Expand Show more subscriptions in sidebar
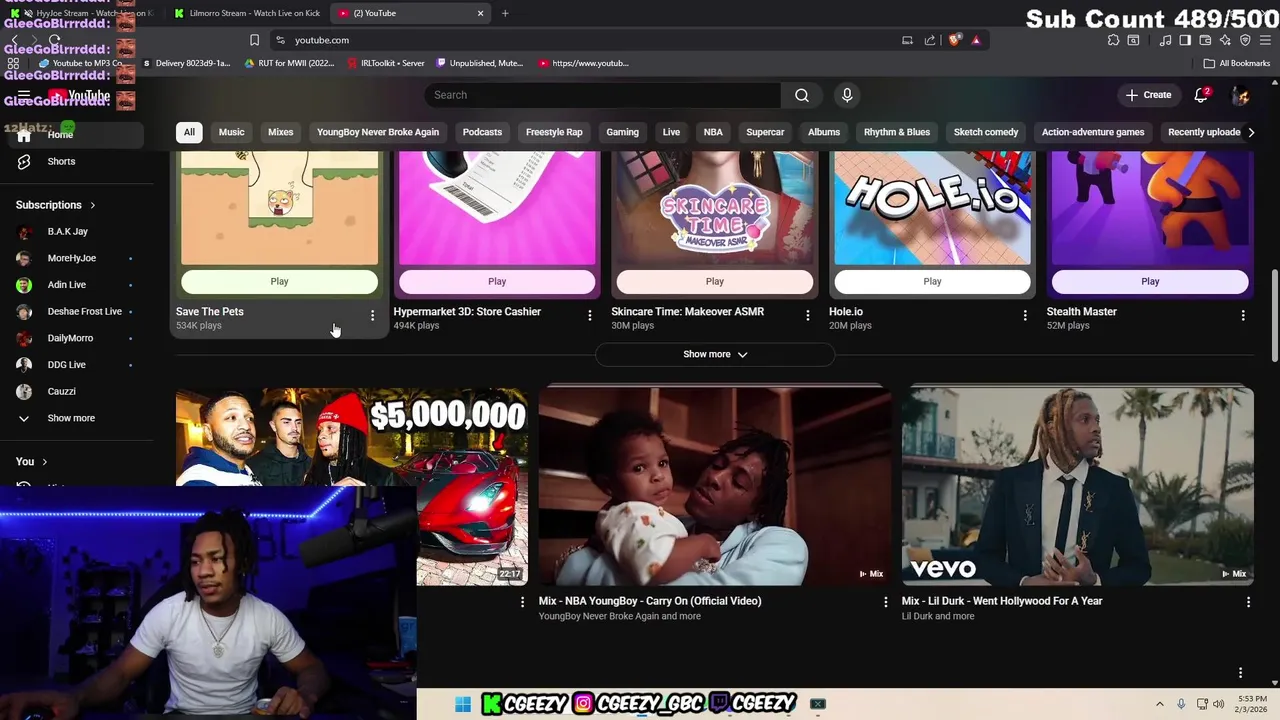The width and height of the screenshot is (1280, 720). pos(69,418)
